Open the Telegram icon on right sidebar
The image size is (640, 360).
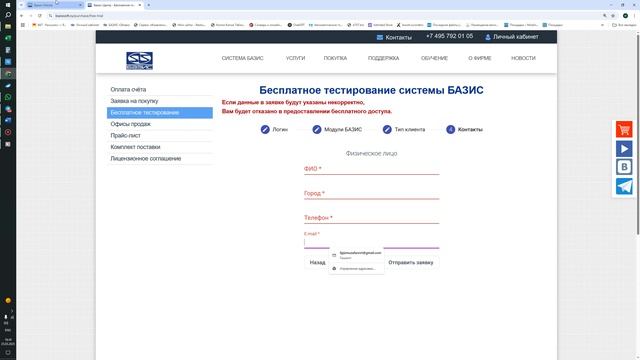[x=624, y=187]
